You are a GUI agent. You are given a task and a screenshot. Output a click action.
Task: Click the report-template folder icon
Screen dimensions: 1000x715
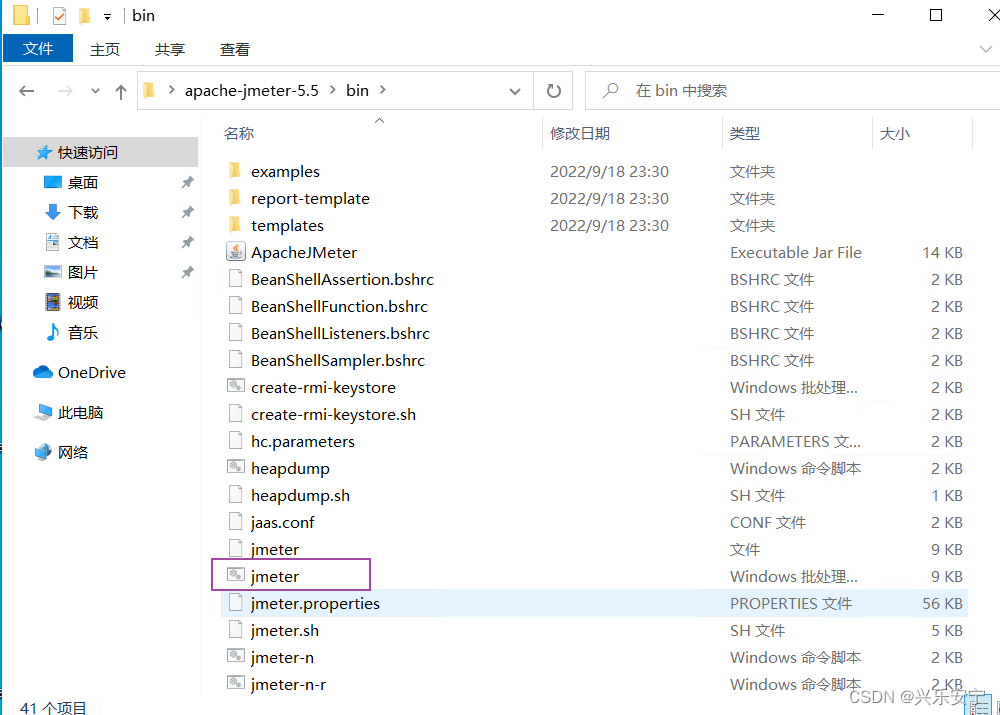(x=235, y=198)
